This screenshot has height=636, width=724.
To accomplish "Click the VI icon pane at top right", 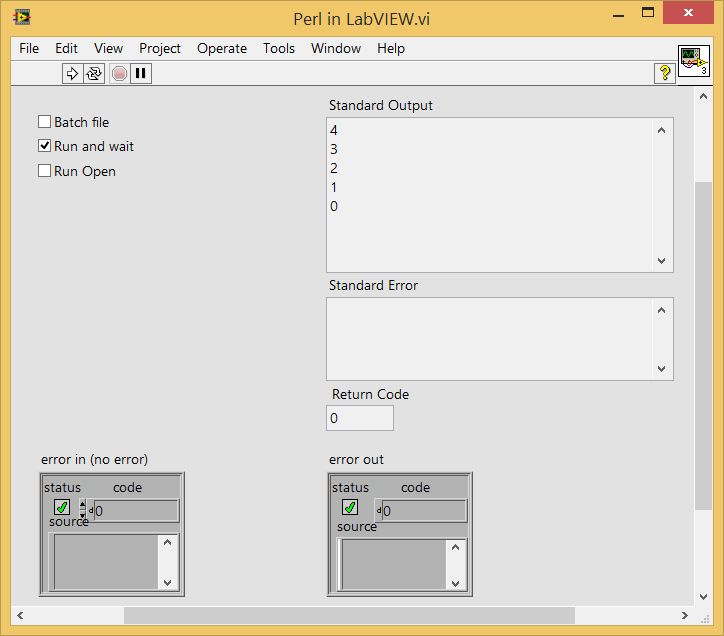I will (694, 61).
